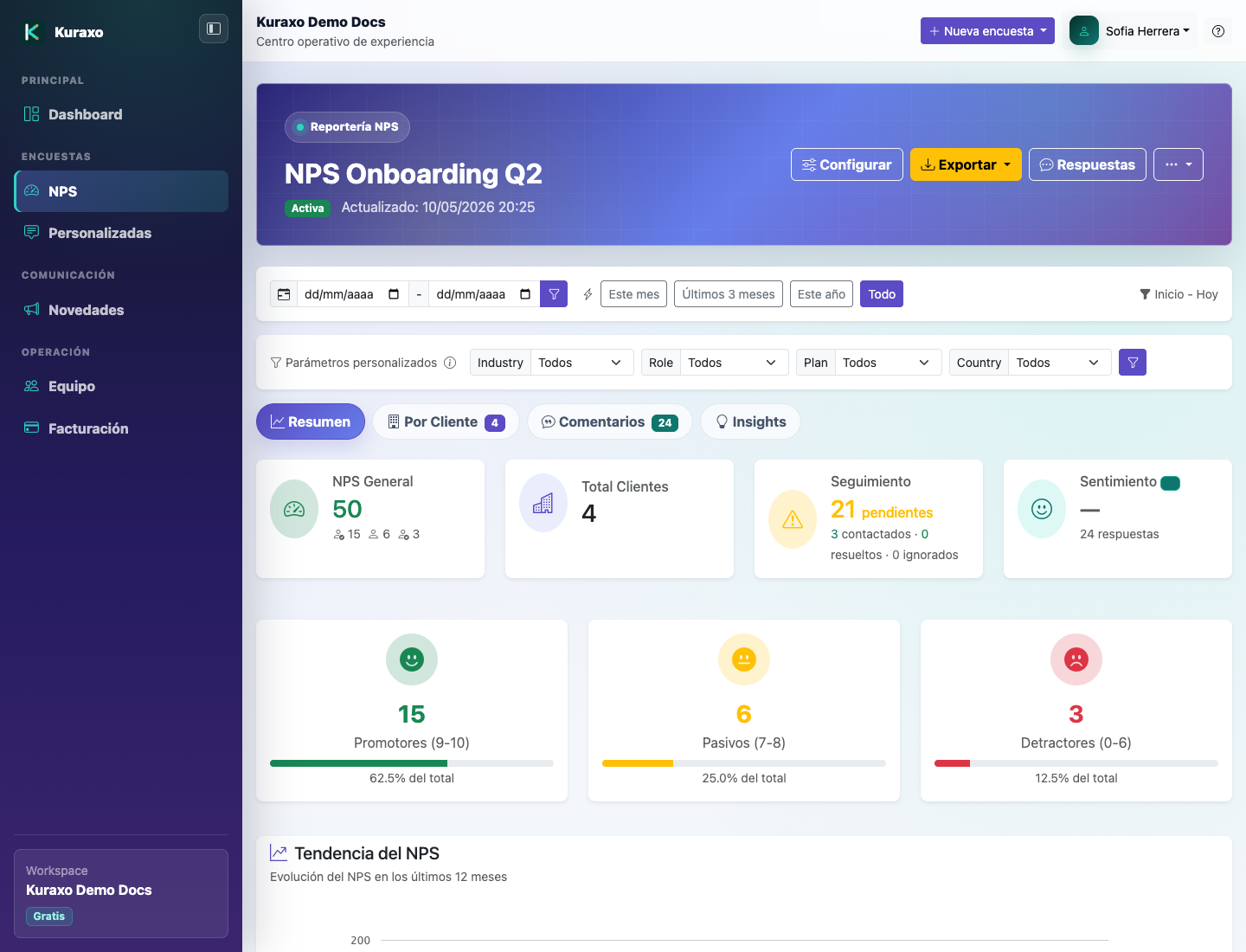The image size is (1246, 952).
Task: Select the Este mes quick filter
Action: pos(634,294)
